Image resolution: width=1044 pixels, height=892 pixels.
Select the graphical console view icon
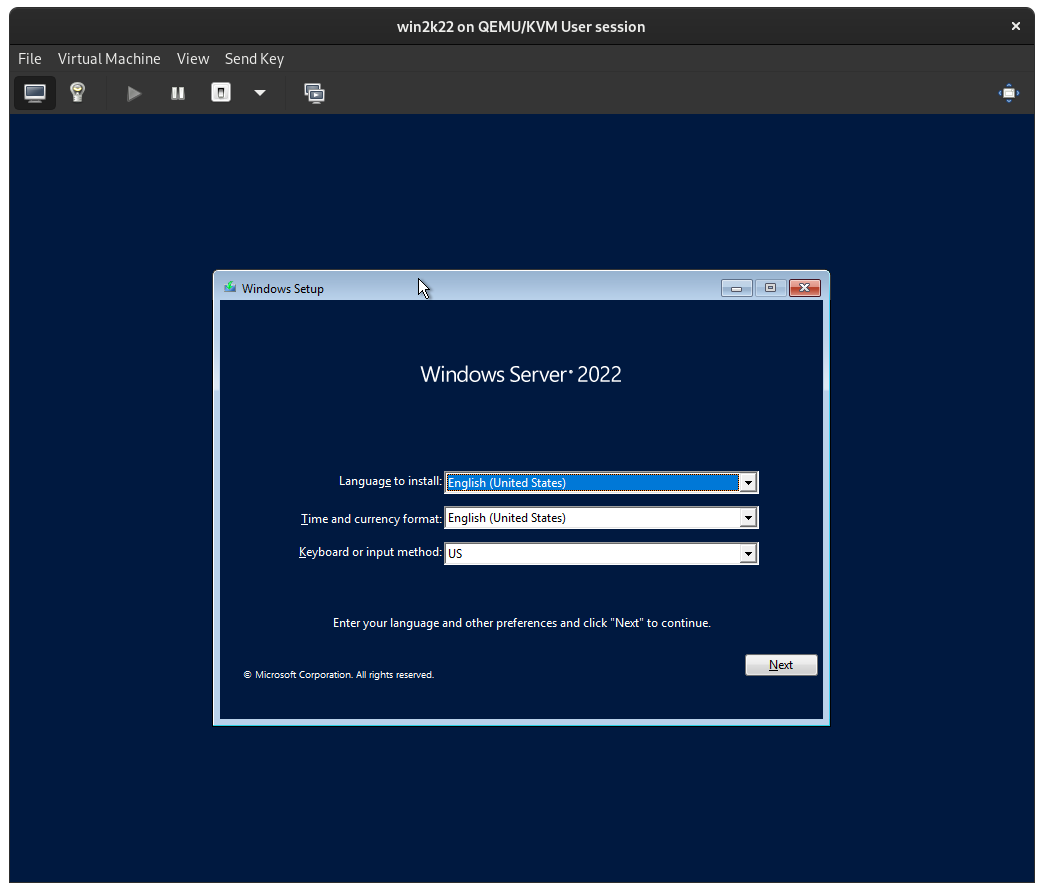click(x=34, y=92)
